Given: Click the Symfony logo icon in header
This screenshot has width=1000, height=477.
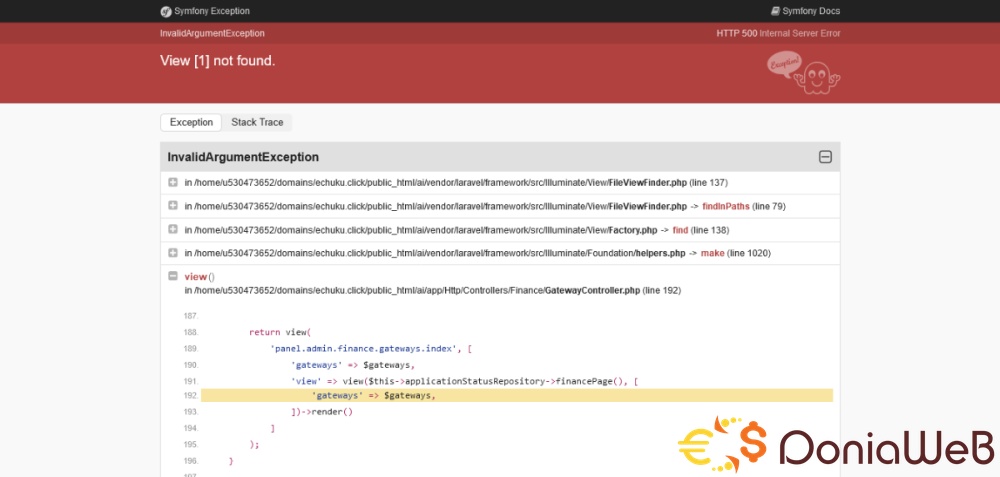Looking at the screenshot, I should [x=166, y=11].
